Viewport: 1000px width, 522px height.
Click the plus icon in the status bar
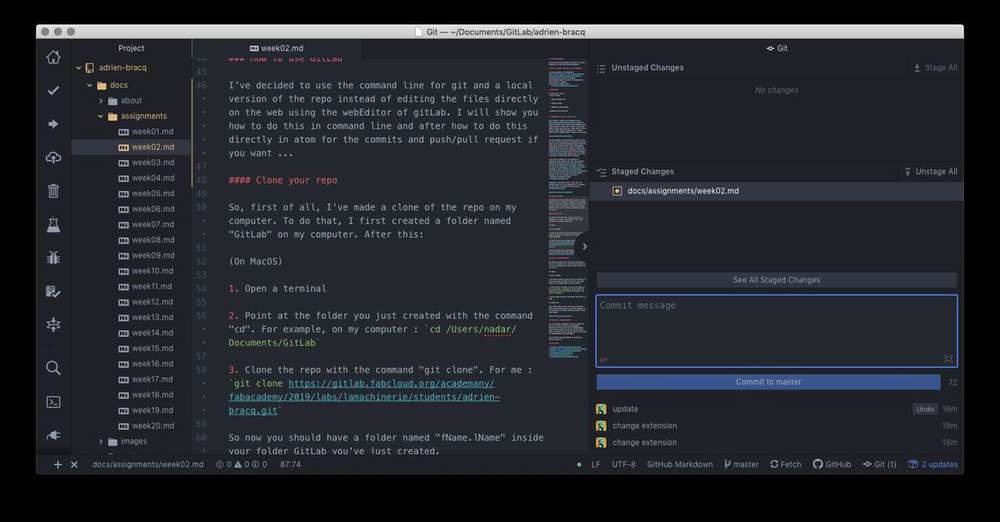(57, 465)
